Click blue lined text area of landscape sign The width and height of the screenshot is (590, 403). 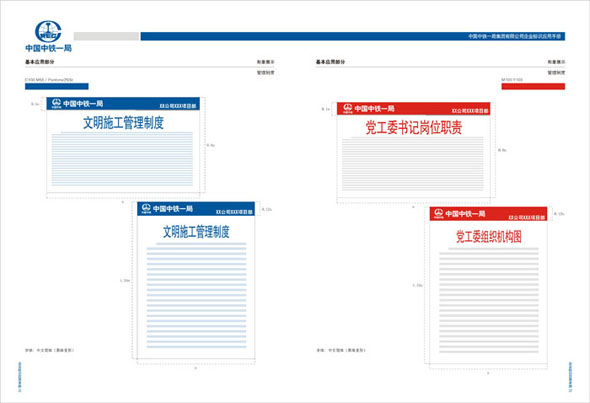[x=122, y=159]
